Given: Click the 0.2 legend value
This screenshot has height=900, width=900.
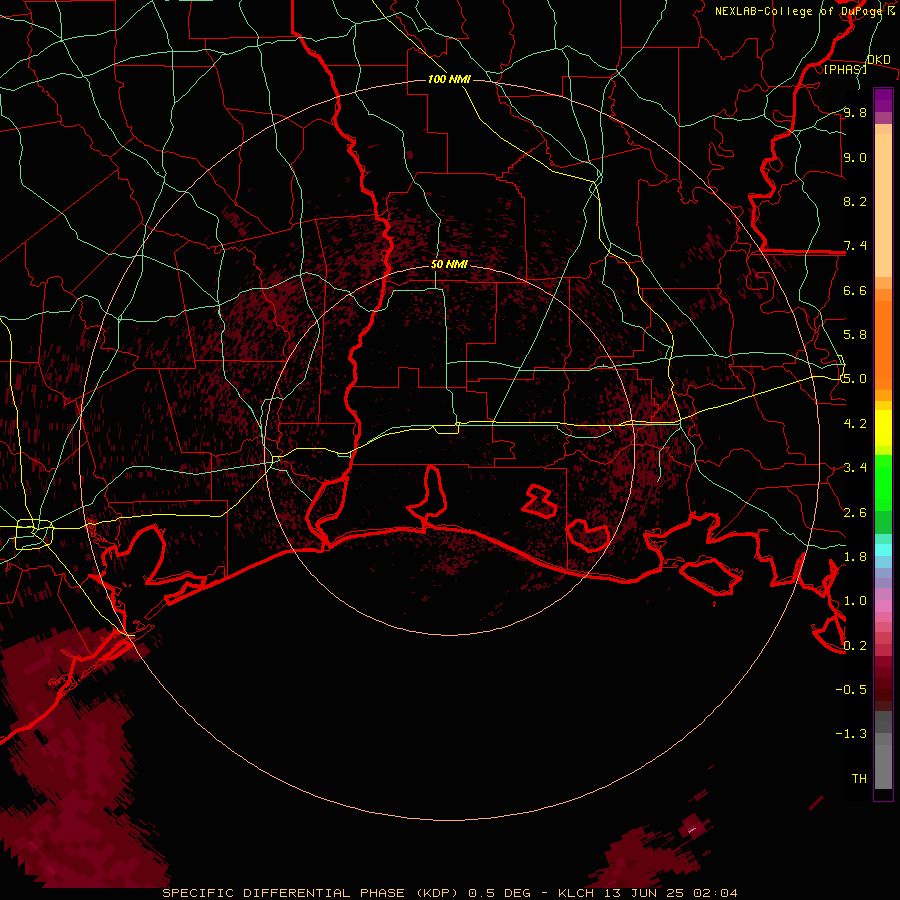Looking at the screenshot, I should (855, 646).
